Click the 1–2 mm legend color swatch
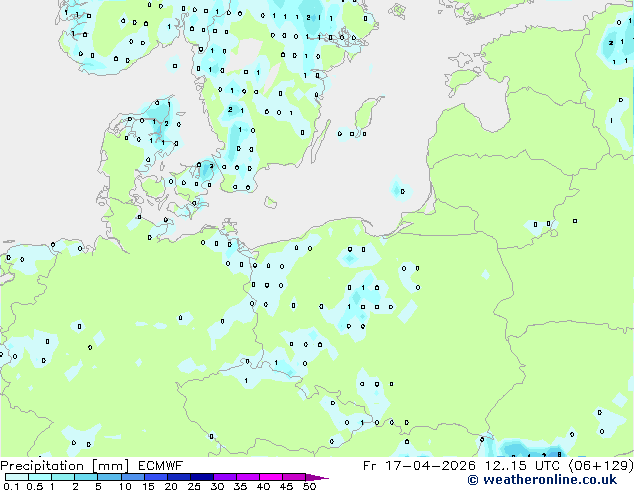The image size is (634, 490). [x=63, y=477]
